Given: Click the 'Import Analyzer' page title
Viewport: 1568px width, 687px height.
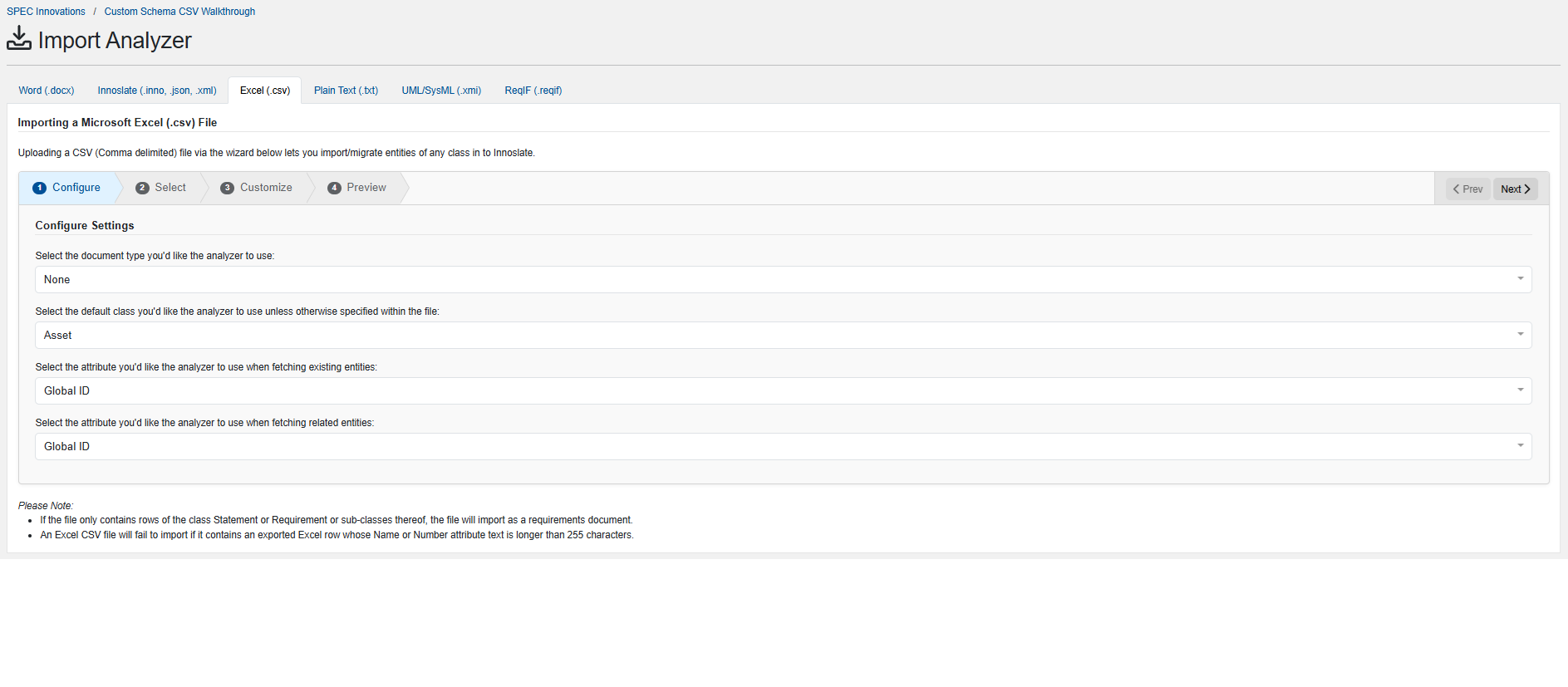Looking at the screenshot, I should click(x=115, y=40).
